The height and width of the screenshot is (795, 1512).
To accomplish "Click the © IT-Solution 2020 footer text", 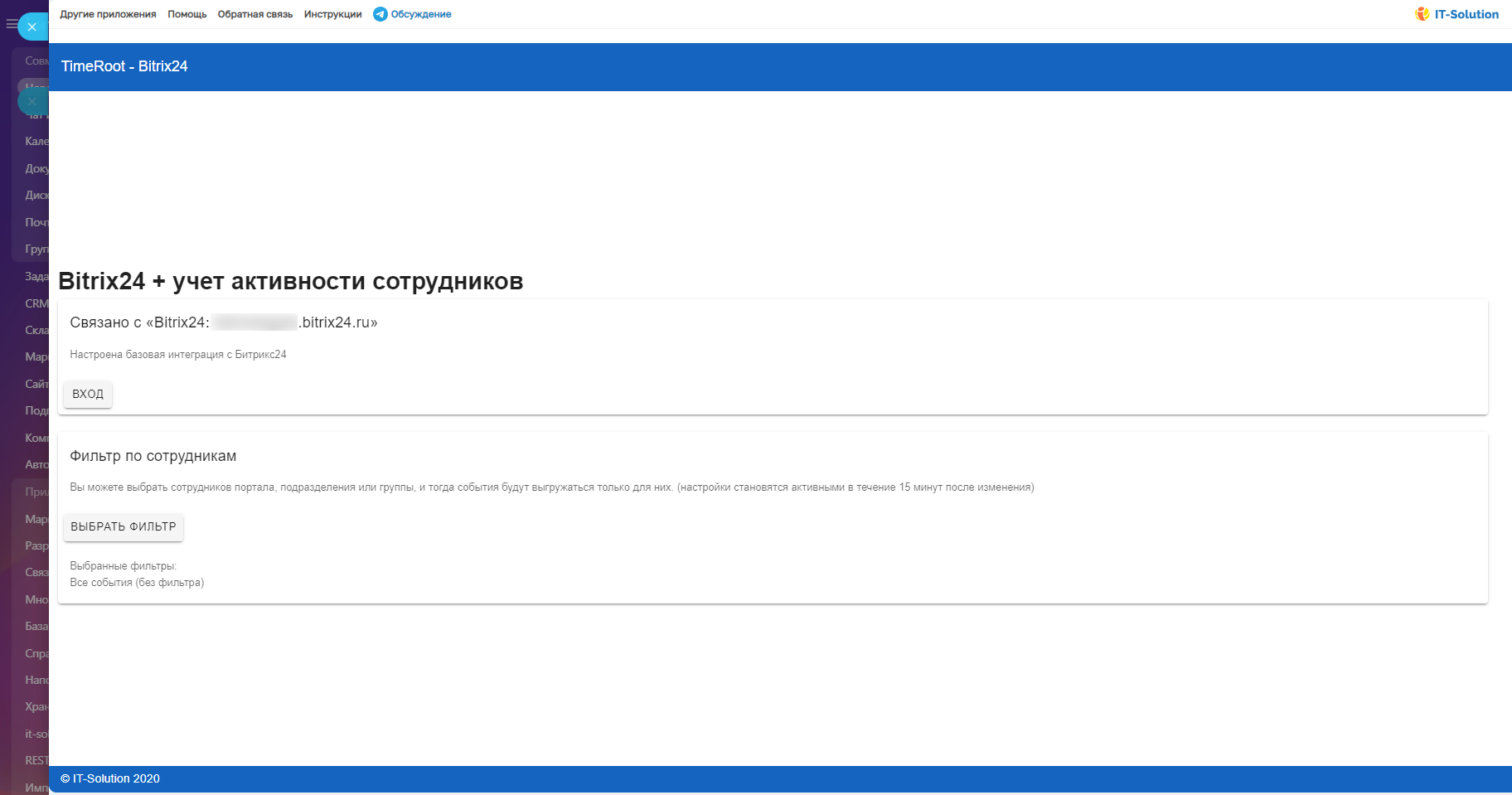I will coord(110,778).
